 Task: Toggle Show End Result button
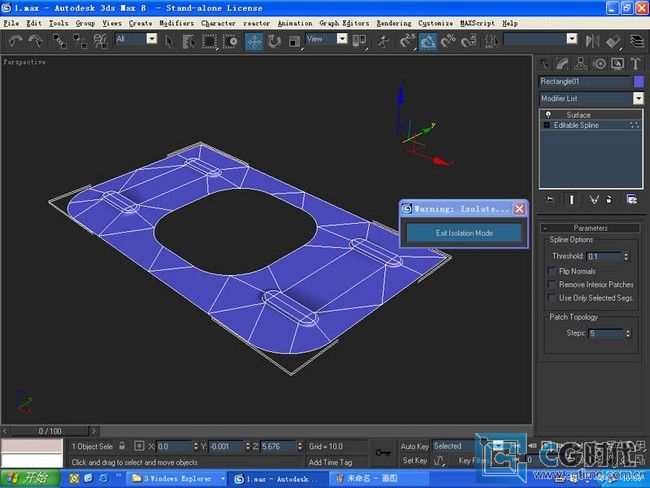(572, 200)
